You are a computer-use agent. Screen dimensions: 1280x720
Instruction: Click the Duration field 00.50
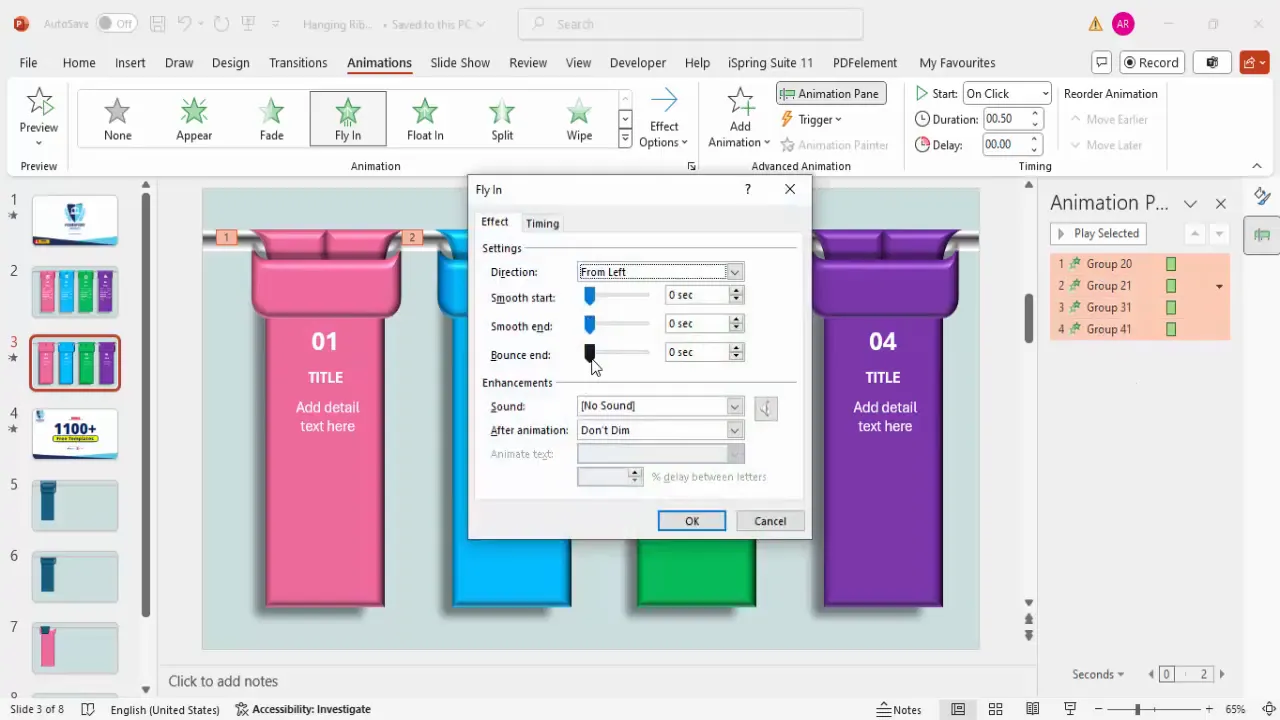click(1013, 119)
